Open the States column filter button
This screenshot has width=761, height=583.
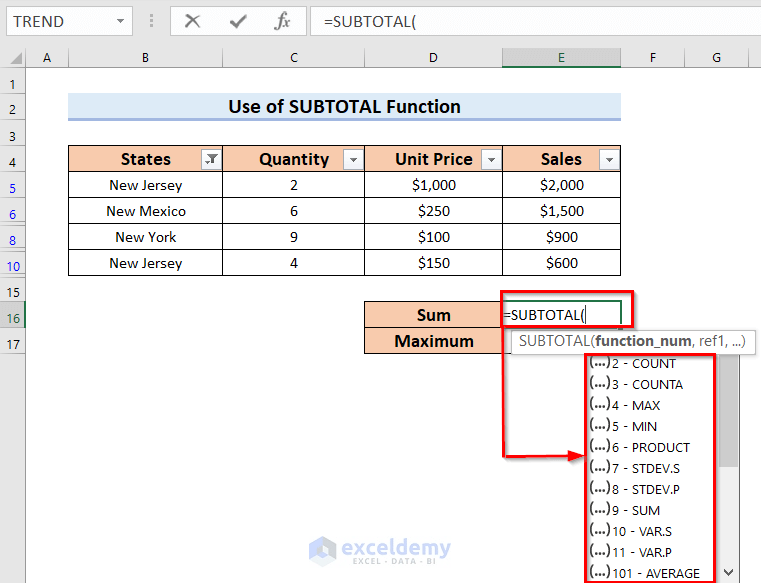click(x=211, y=159)
